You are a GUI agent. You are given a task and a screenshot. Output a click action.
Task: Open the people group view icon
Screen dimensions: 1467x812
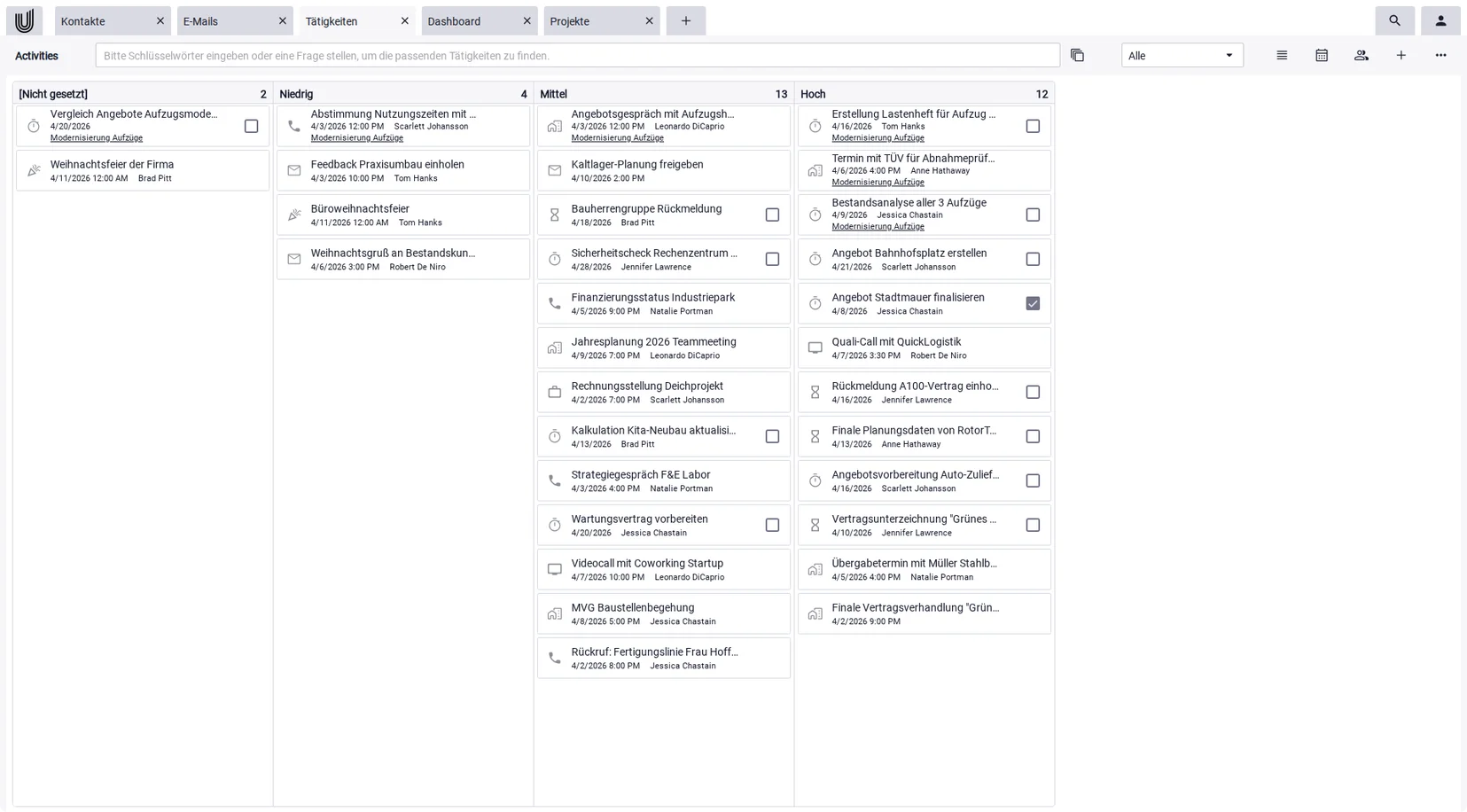coord(1362,55)
